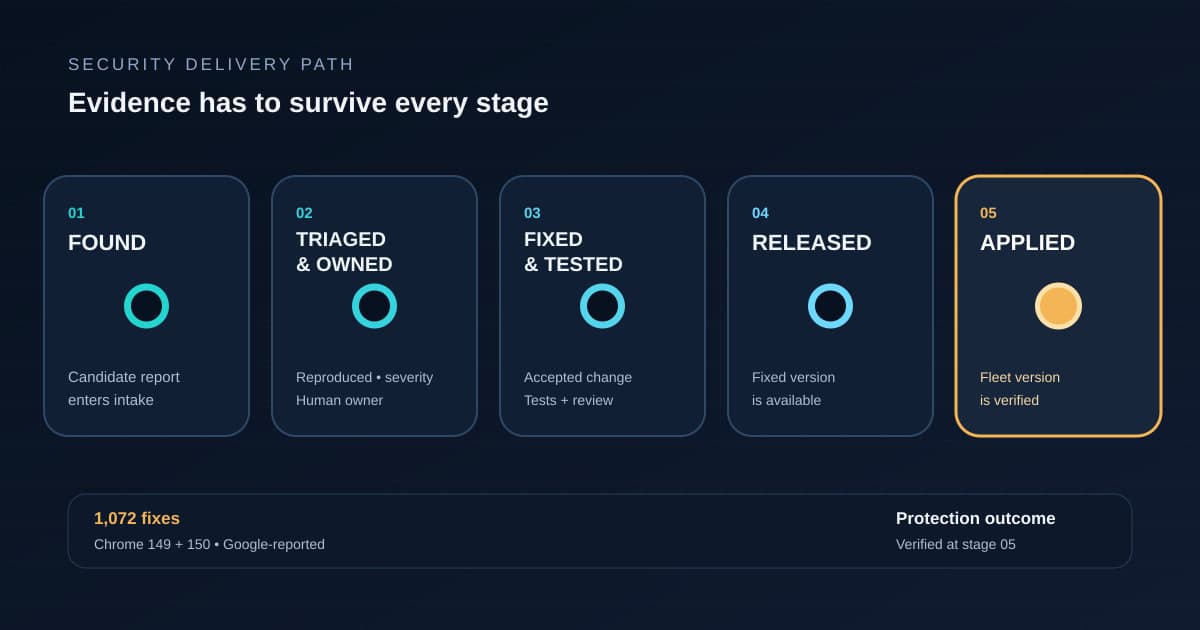The height and width of the screenshot is (630, 1200).
Task: Click the 1,072 fixes orange text
Action: point(137,518)
